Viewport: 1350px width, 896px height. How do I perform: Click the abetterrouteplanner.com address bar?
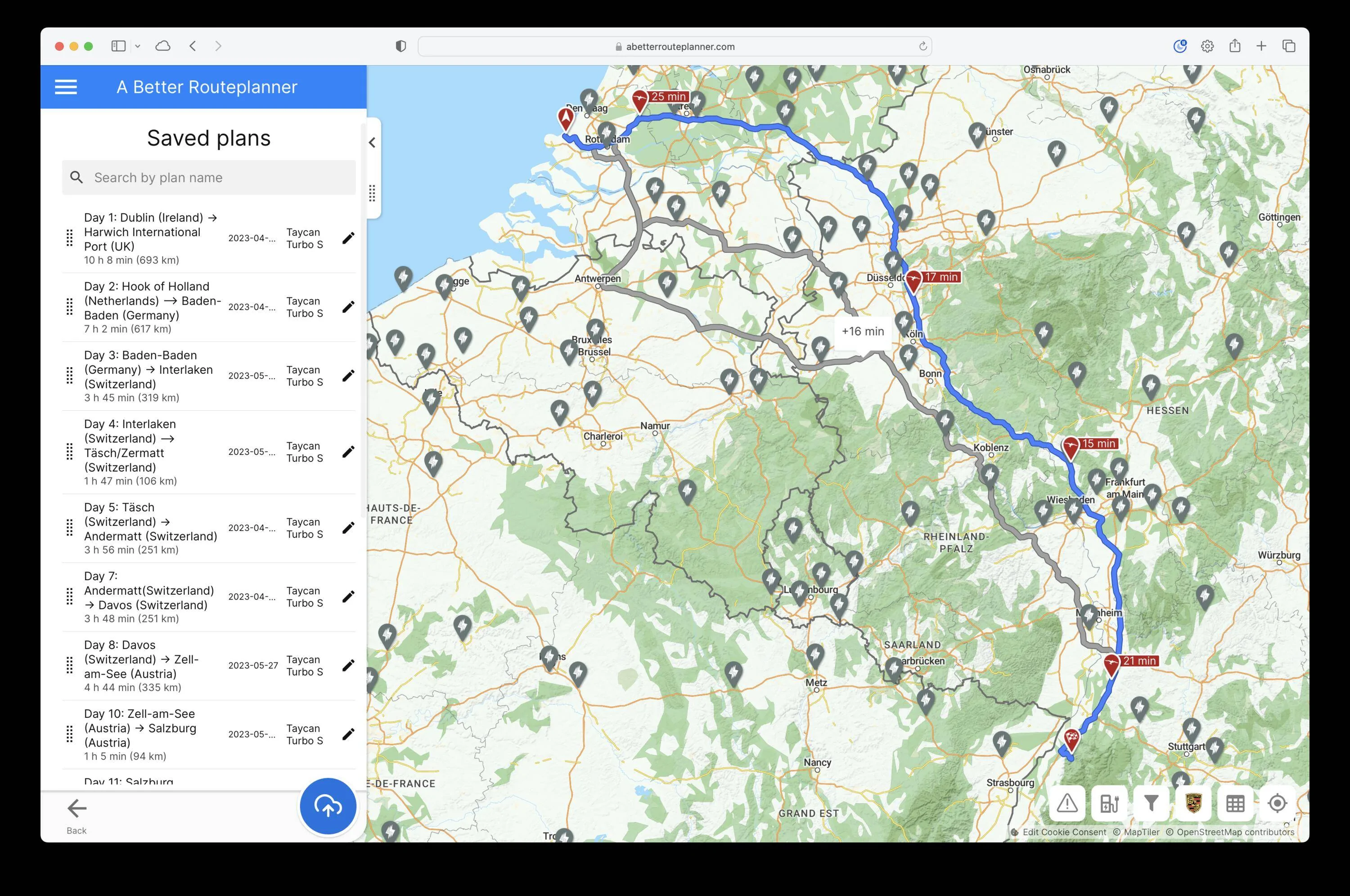pyautogui.click(x=675, y=46)
